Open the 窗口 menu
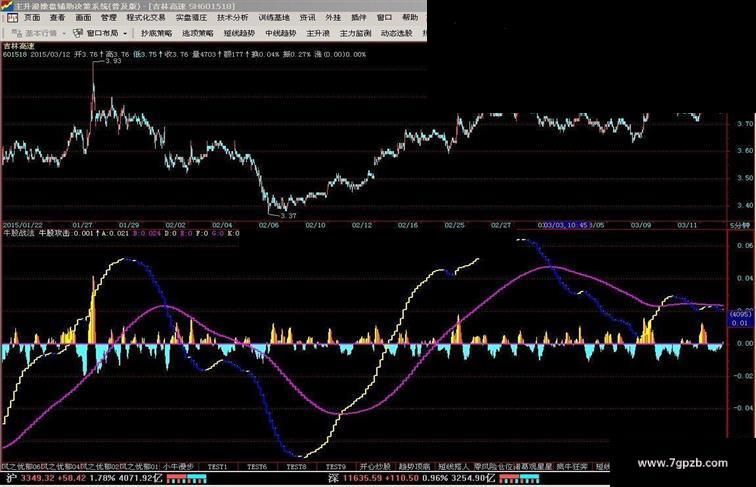This screenshot has height=487, width=756. coord(384,18)
